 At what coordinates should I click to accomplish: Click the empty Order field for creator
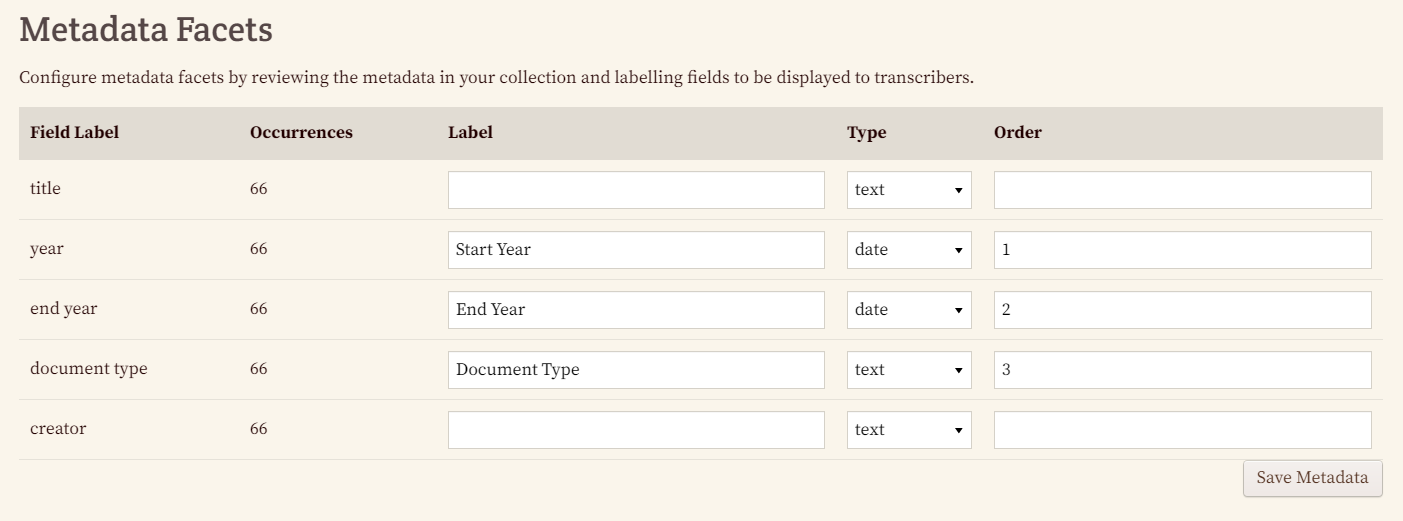point(1182,430)
